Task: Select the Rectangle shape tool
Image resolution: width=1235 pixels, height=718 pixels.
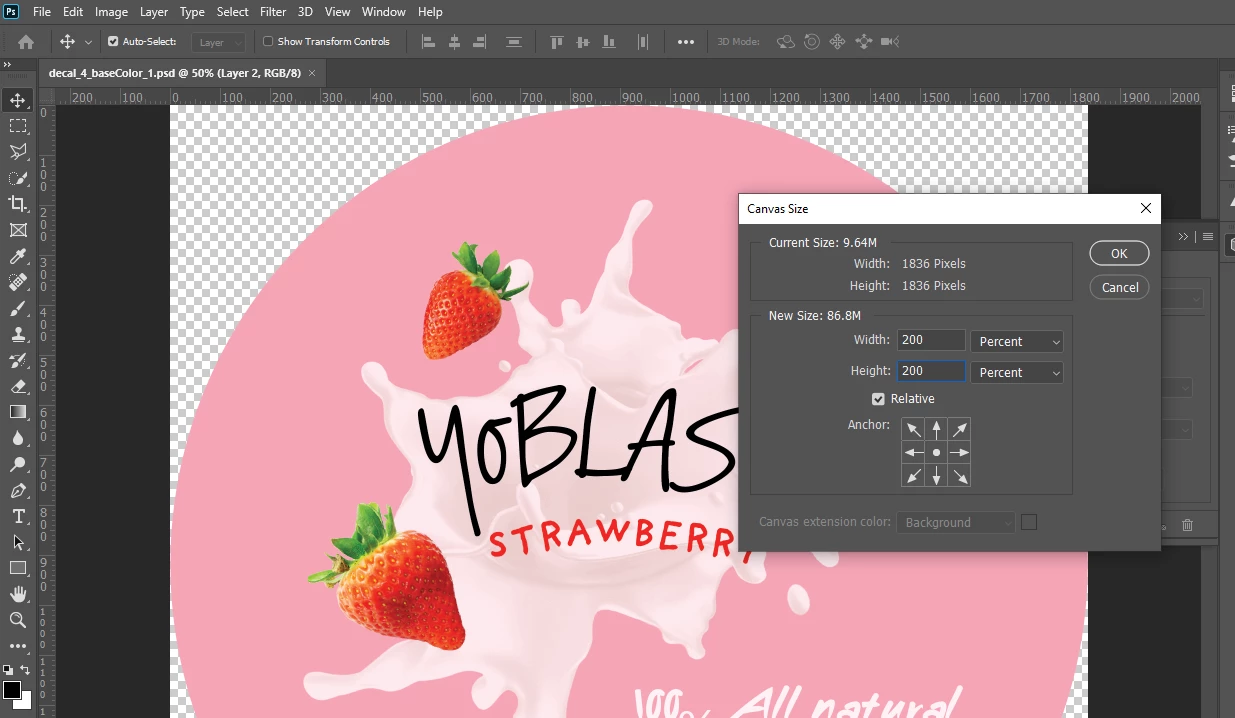Action: click(x=18, y=568)
